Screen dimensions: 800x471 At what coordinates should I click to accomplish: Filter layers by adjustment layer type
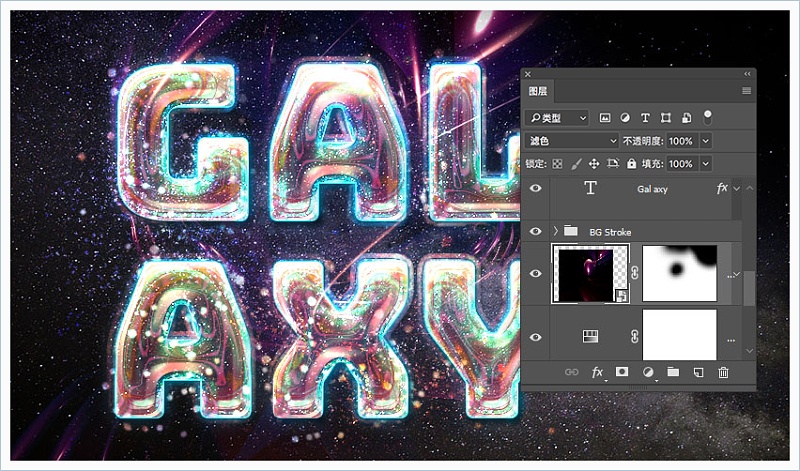(625, 118)
